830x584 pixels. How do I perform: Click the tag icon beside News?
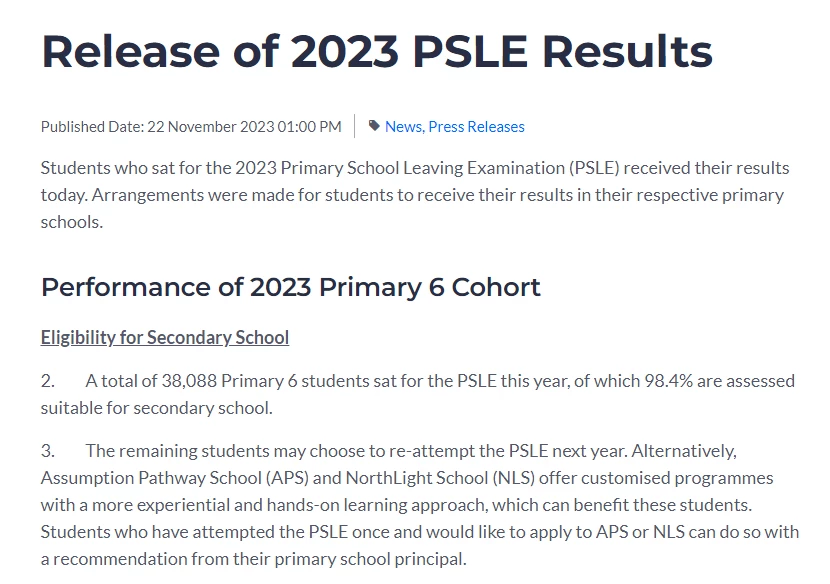pos(374,126)
